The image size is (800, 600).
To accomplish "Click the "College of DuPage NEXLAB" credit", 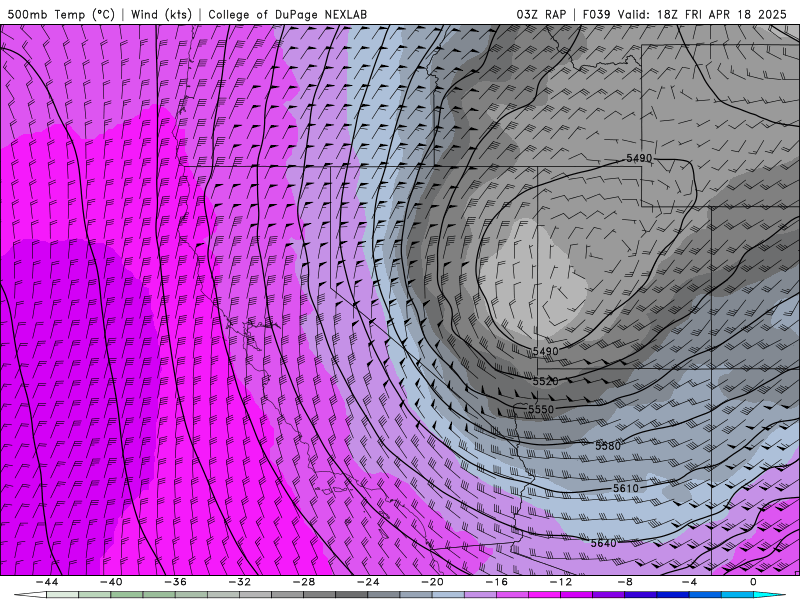I will 287,14.
